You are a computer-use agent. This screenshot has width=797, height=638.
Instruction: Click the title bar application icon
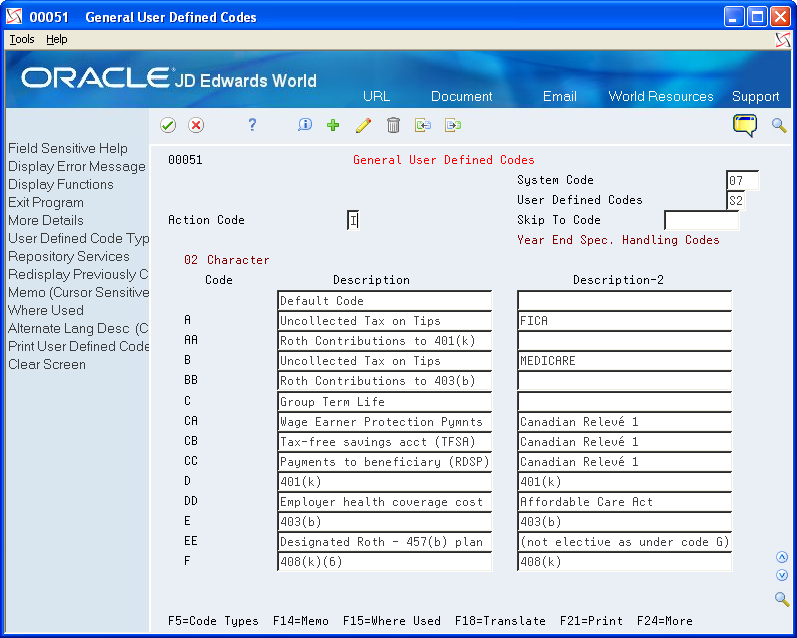click(x=14, y=17)
